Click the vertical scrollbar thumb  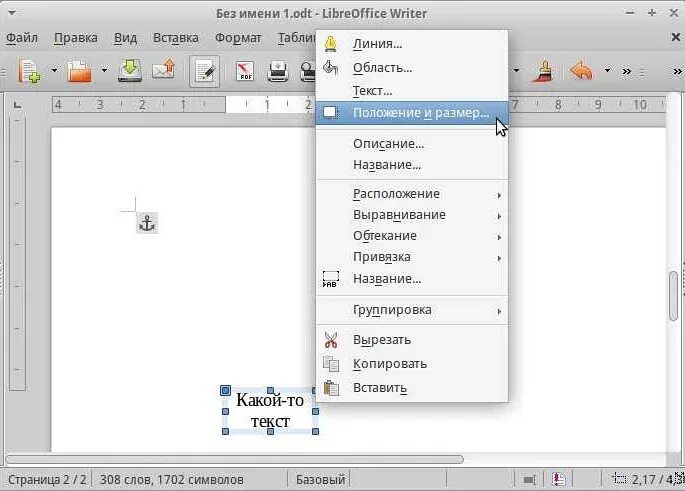674,296
